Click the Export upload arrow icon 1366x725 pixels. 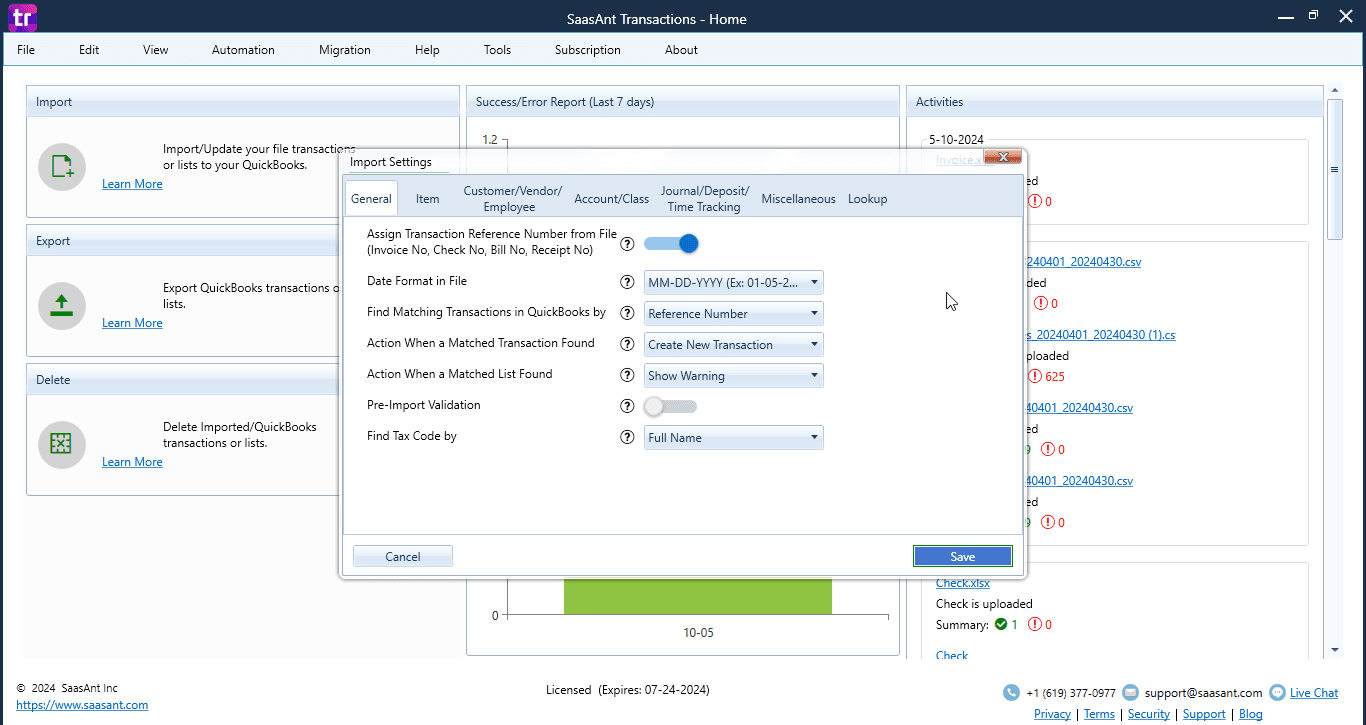pos(62,305)
